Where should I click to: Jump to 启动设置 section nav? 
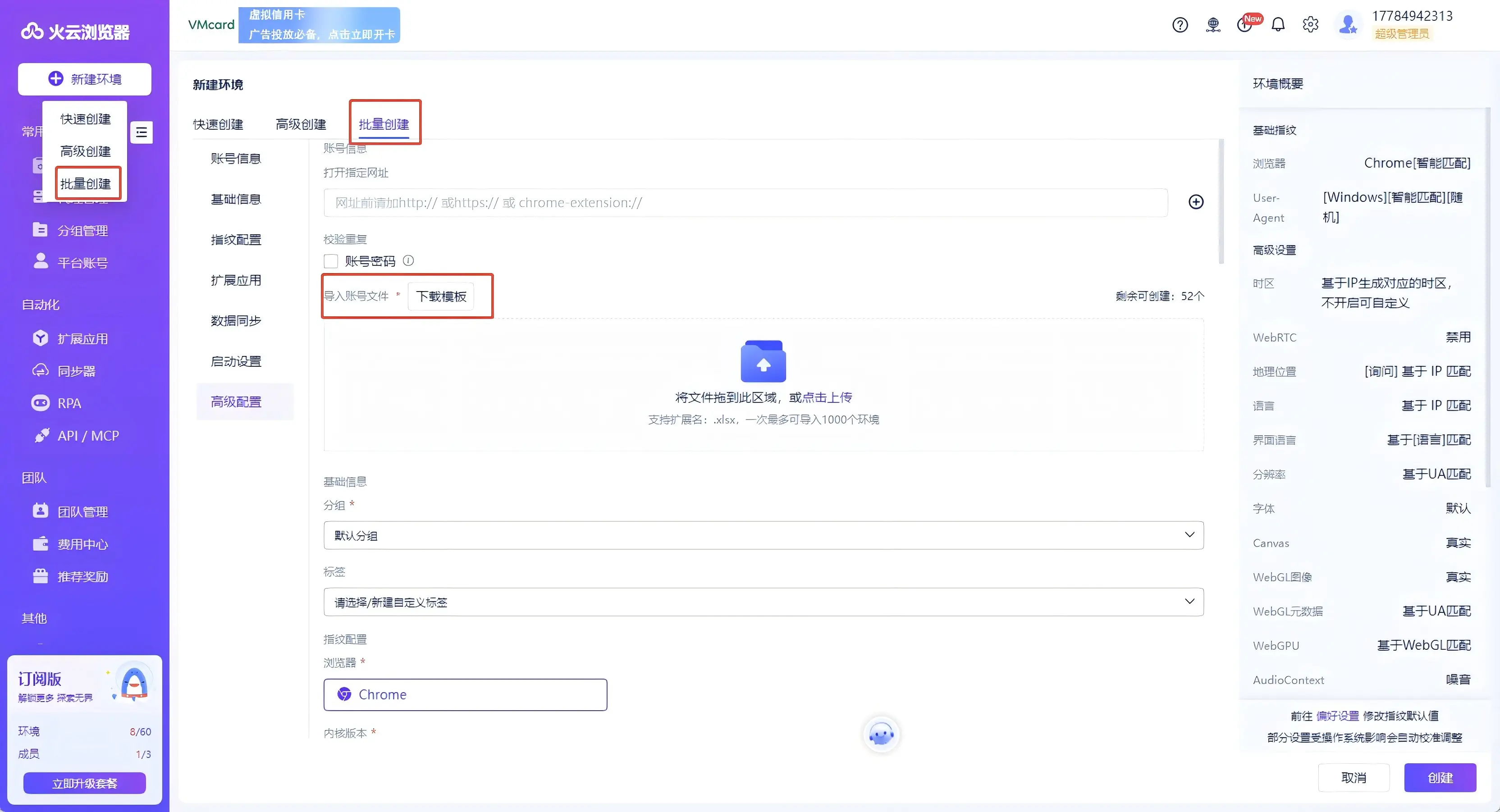[236, 361]
